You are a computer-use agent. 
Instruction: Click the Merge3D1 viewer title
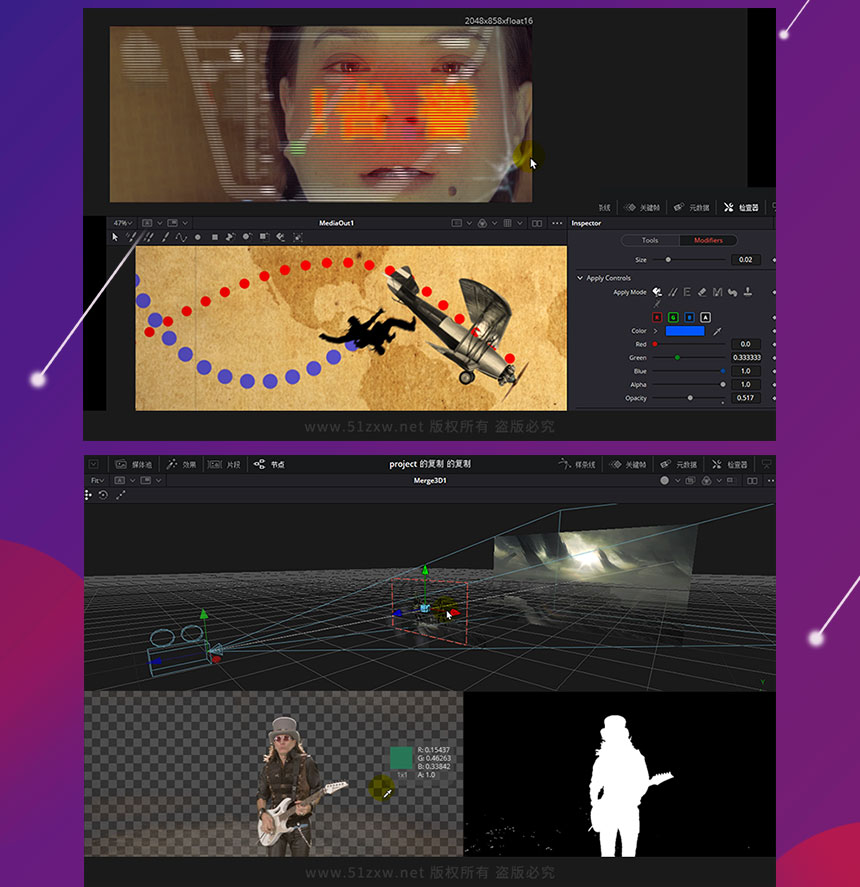430,480
